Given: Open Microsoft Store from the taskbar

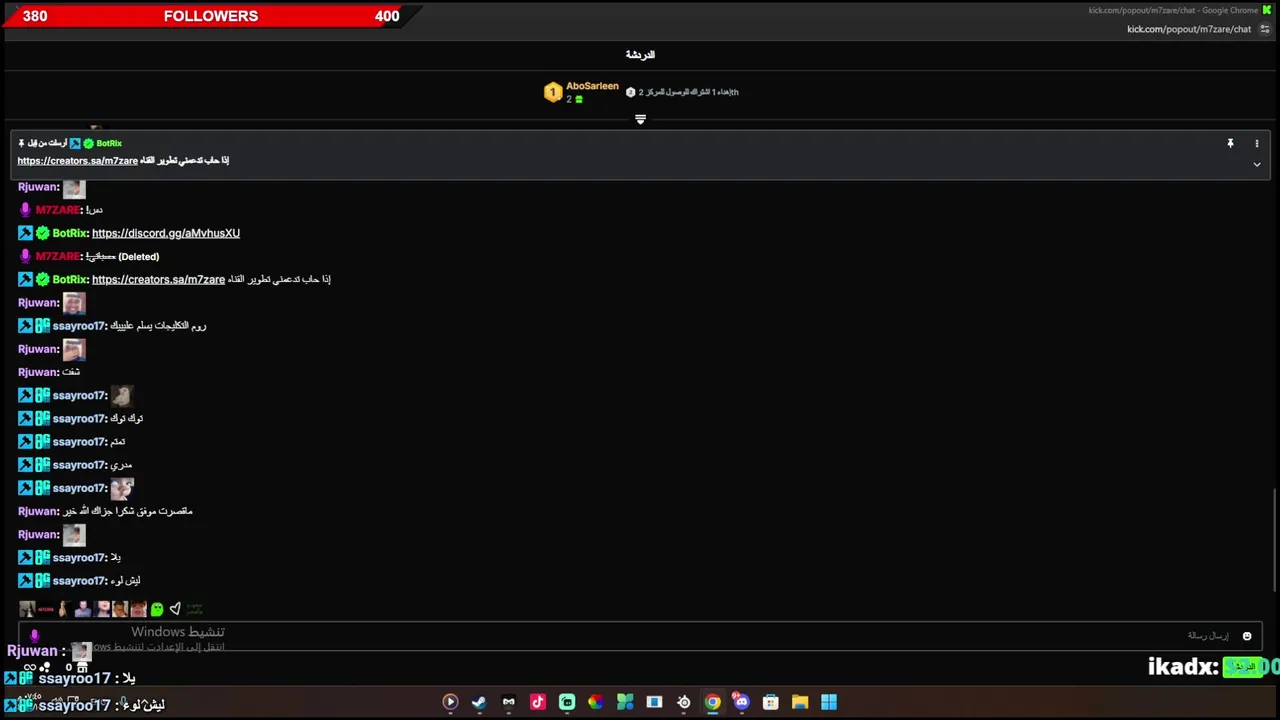Looking at the screenshot, I should point(770,702).
